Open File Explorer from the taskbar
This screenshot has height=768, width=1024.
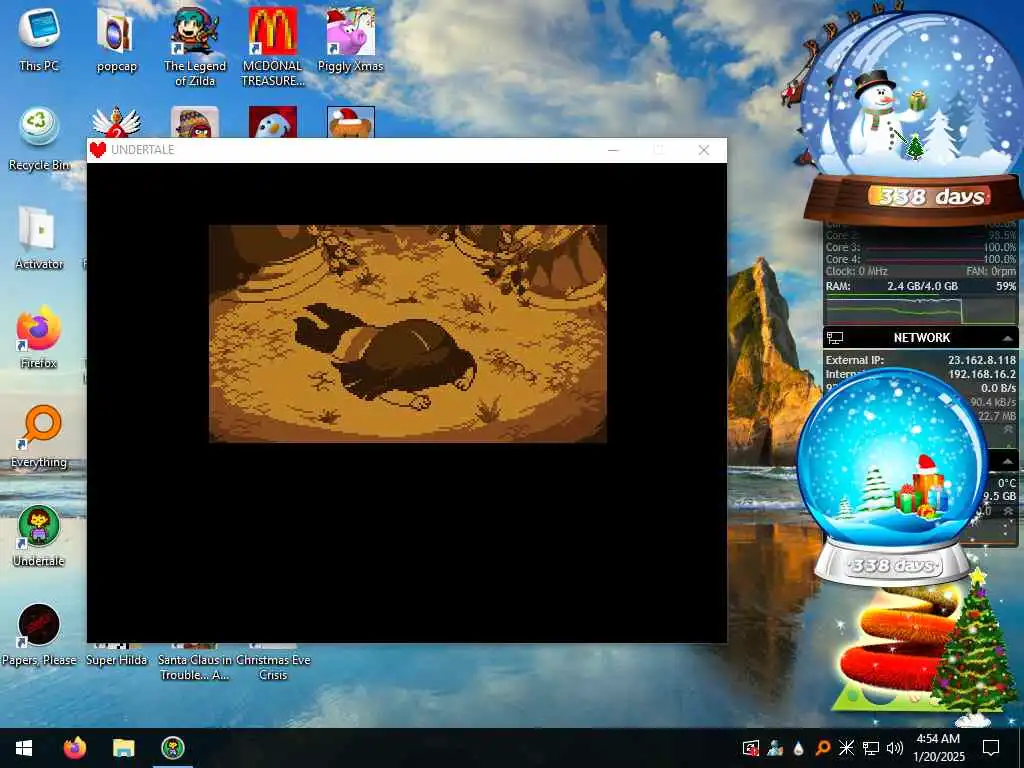(x=123, y=748)
